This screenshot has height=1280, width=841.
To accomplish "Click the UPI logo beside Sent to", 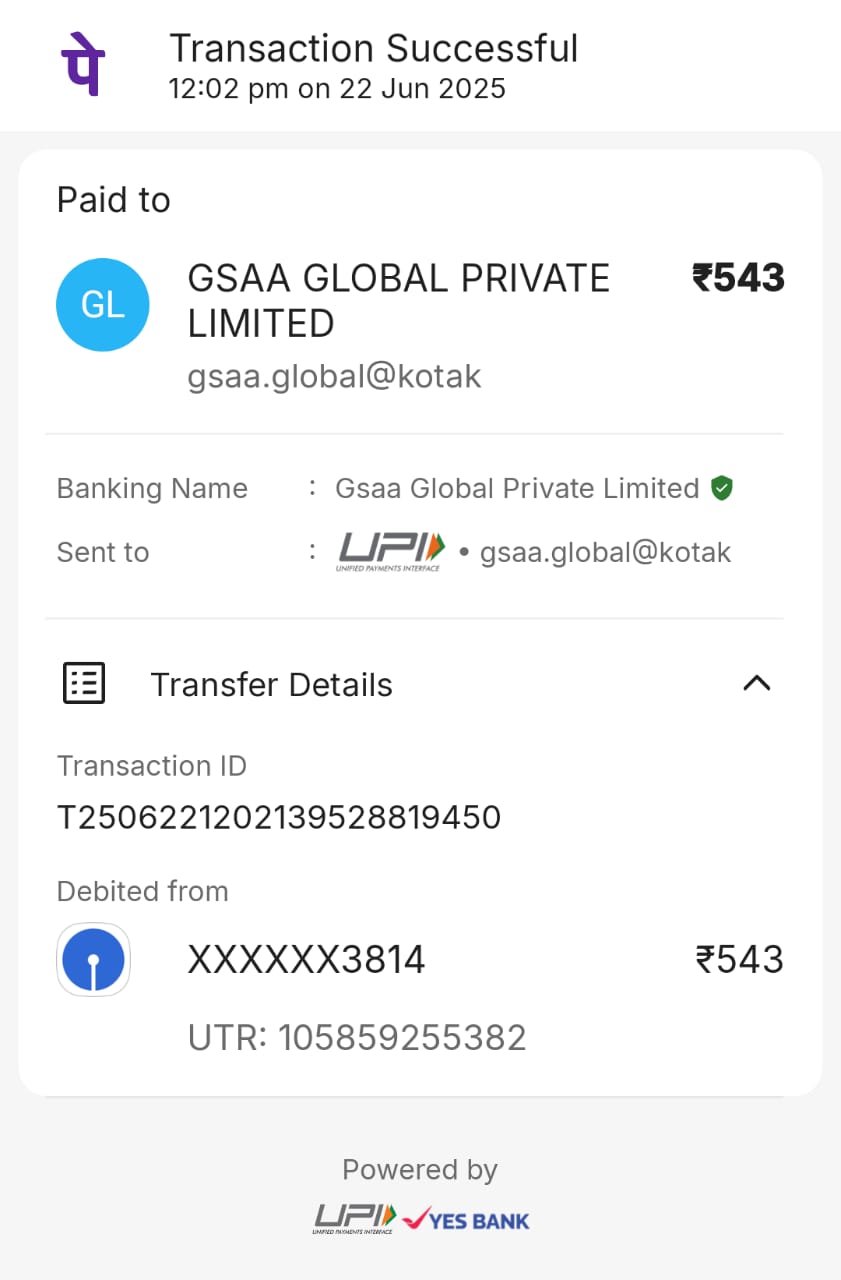I will tap(391, 551).
